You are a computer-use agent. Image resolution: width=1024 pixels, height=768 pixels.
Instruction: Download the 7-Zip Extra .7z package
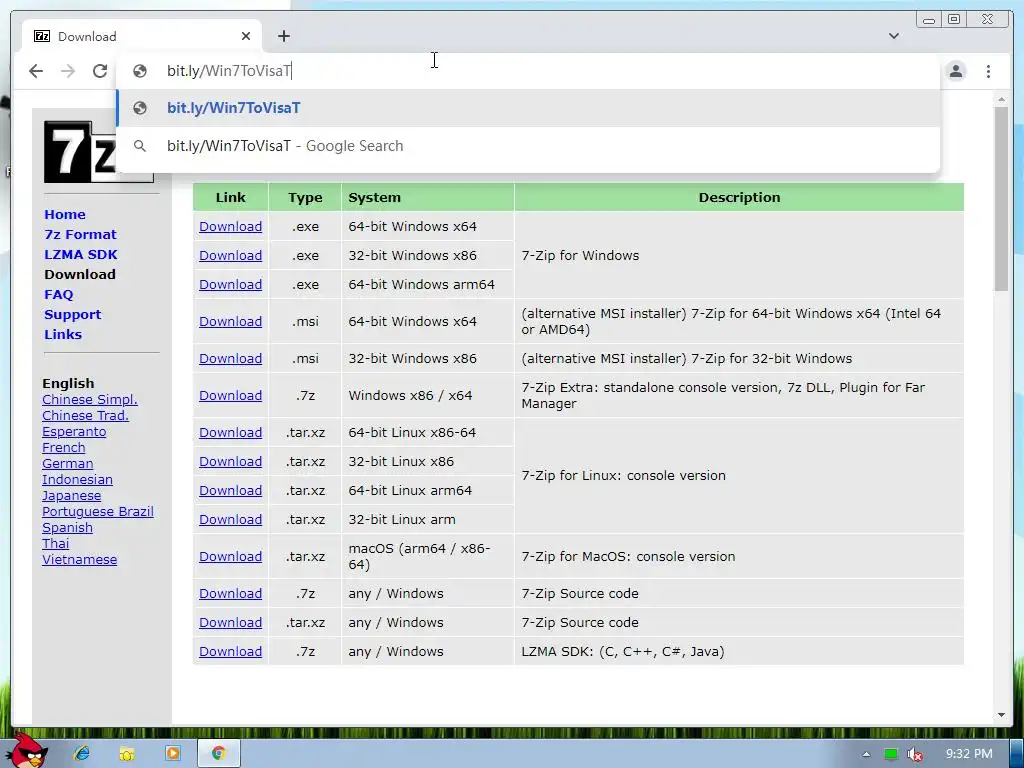[x=231, y=395]
